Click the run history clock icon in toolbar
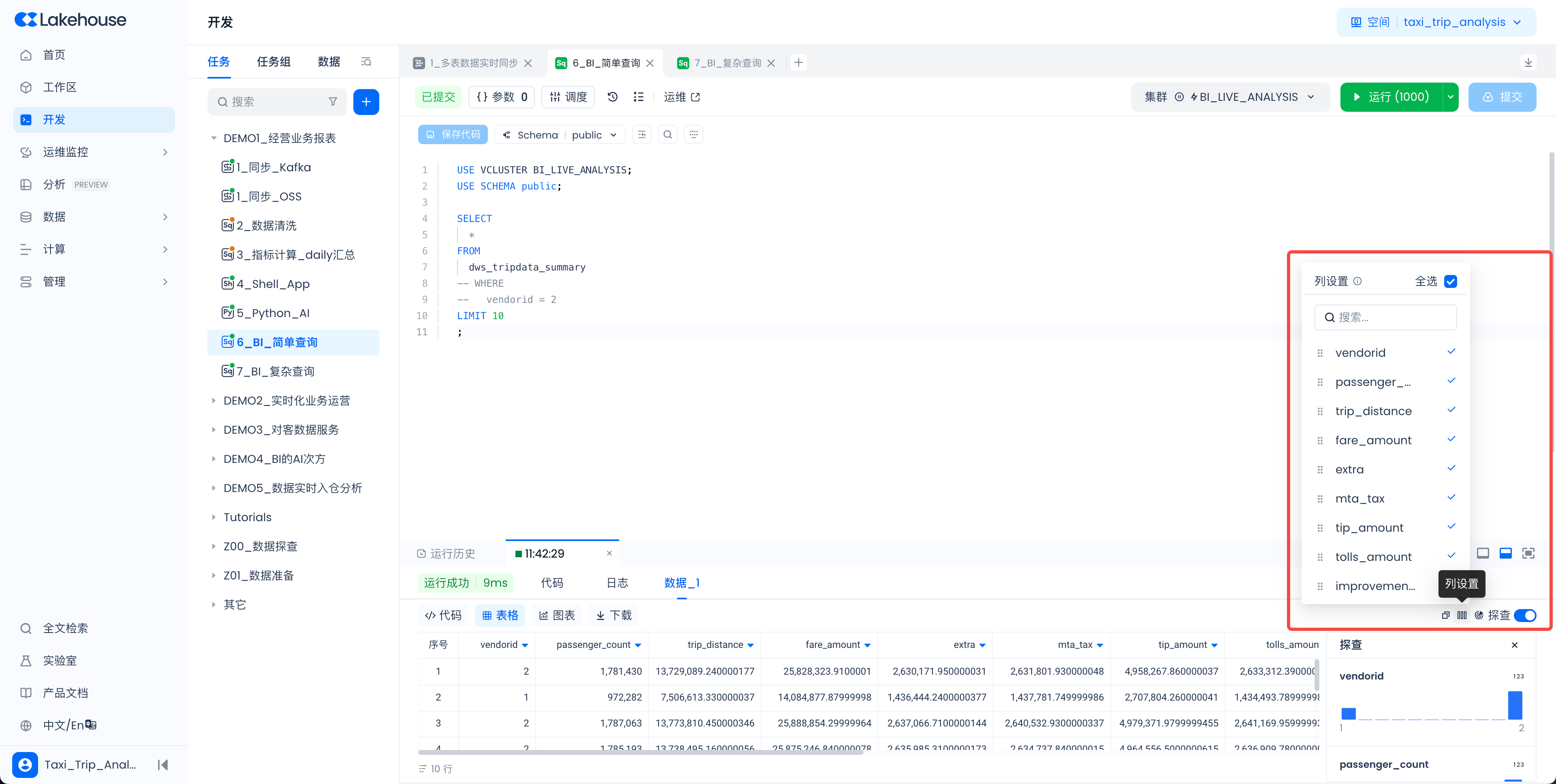This screenshot has height=784, width=1556. pos(613,96)
